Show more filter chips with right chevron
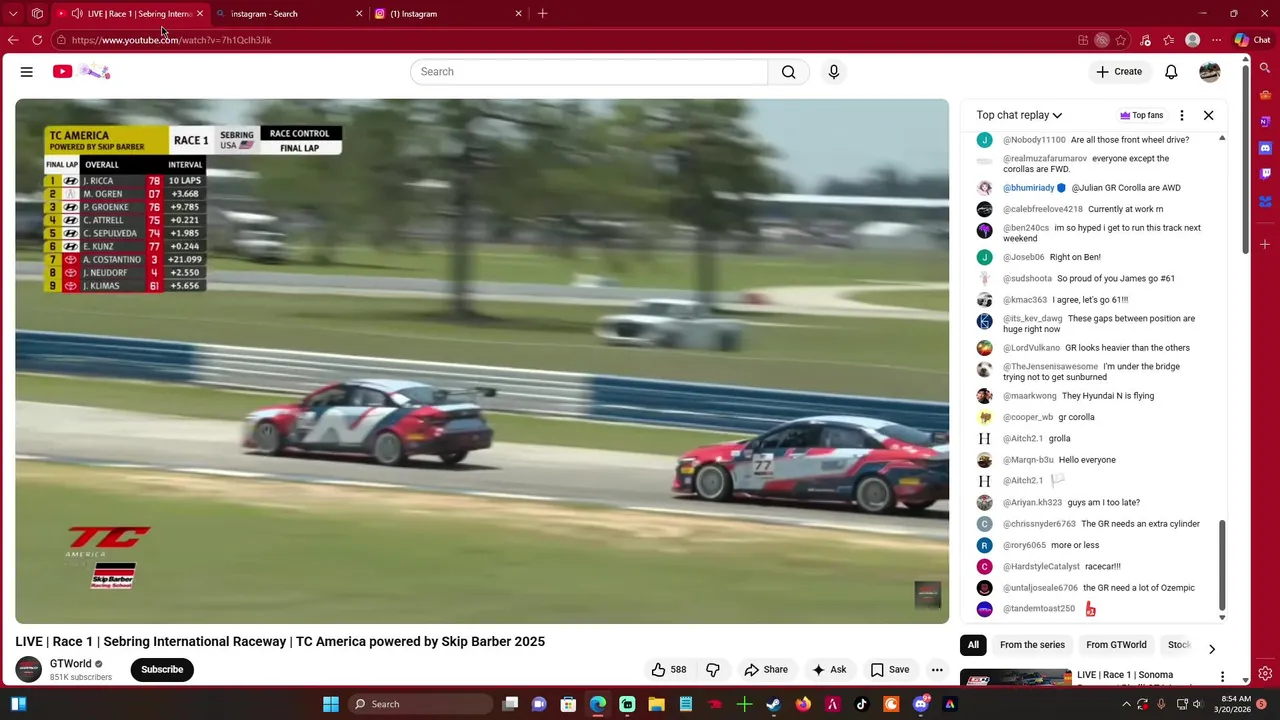This screenshot has height=720, width=1280. [1212, 649]
